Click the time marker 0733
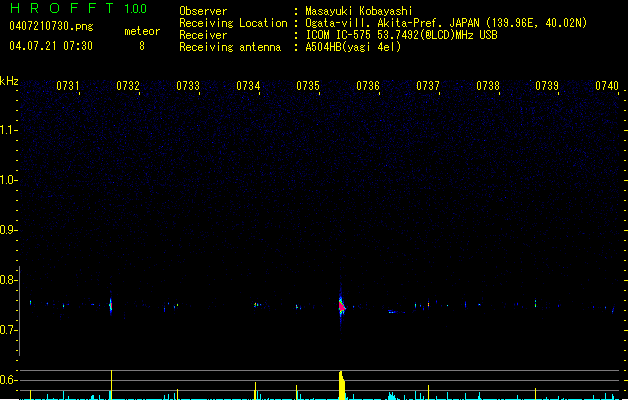 188,86
